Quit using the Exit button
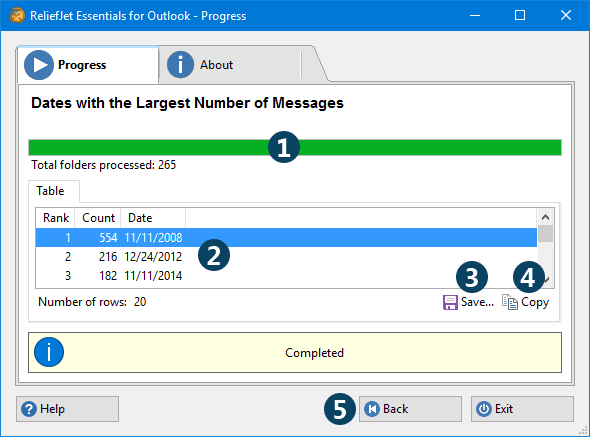Screen dimensions: 590x437 pyautogui.click(x=522, y=409)
